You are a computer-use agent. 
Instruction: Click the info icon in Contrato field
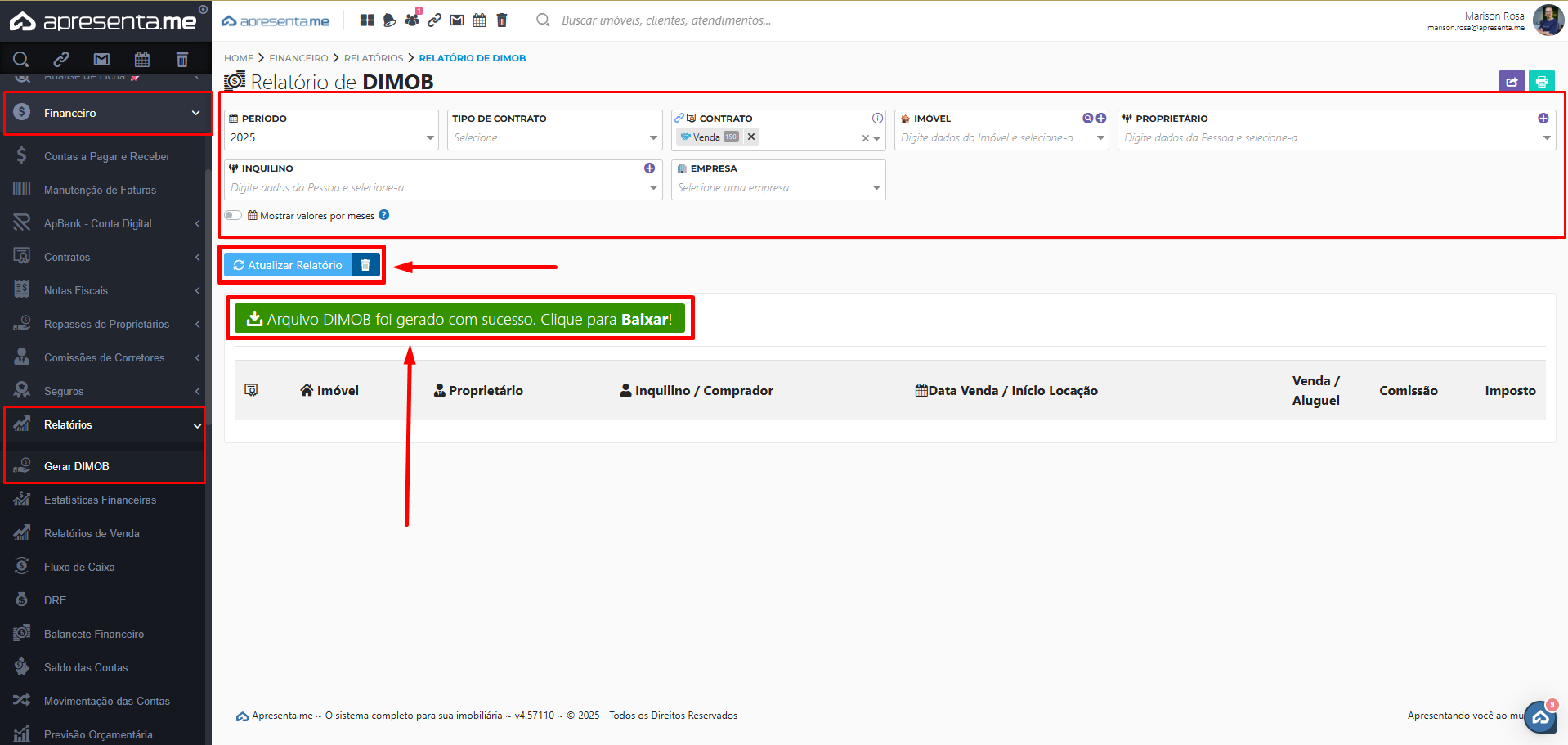click(877, 119)
